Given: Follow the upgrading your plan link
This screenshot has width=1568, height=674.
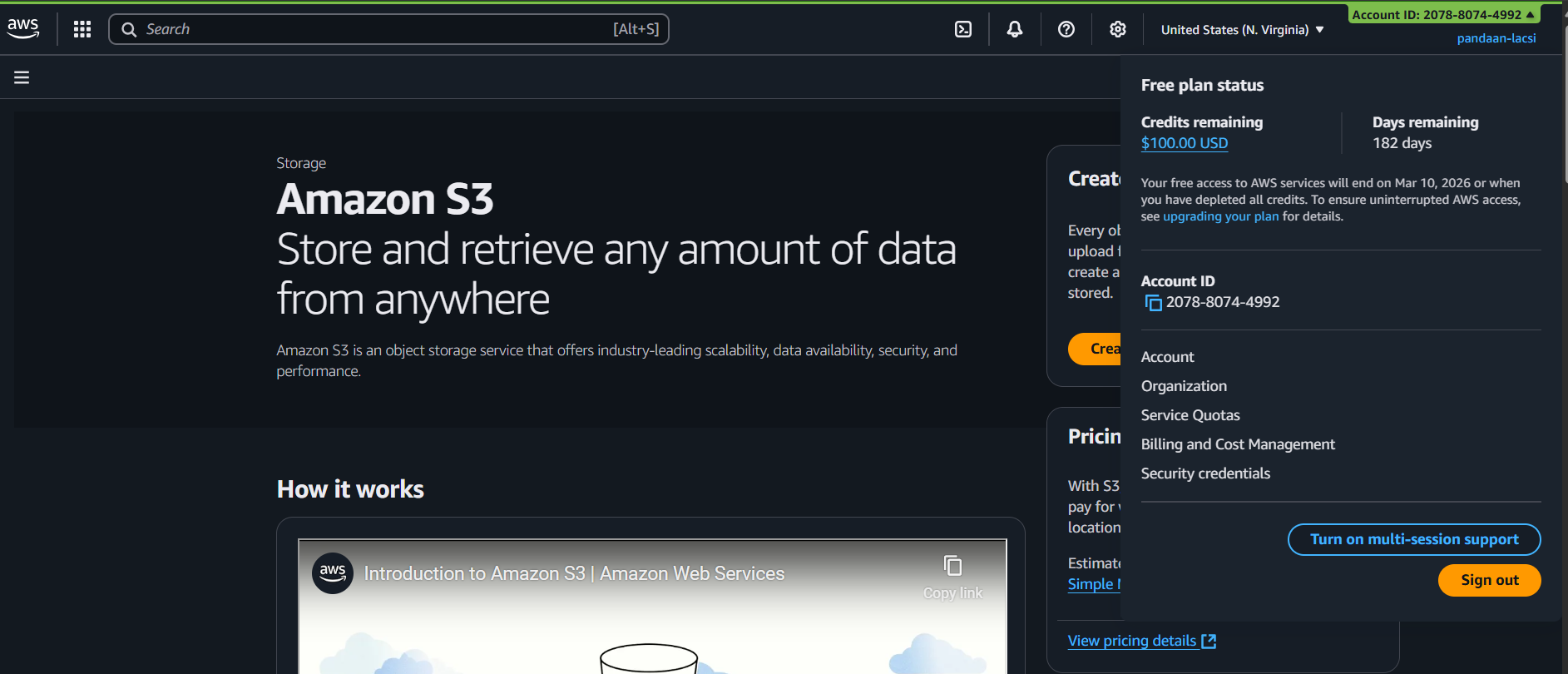Looking at the screenshot, I should tap(1220, 216).
